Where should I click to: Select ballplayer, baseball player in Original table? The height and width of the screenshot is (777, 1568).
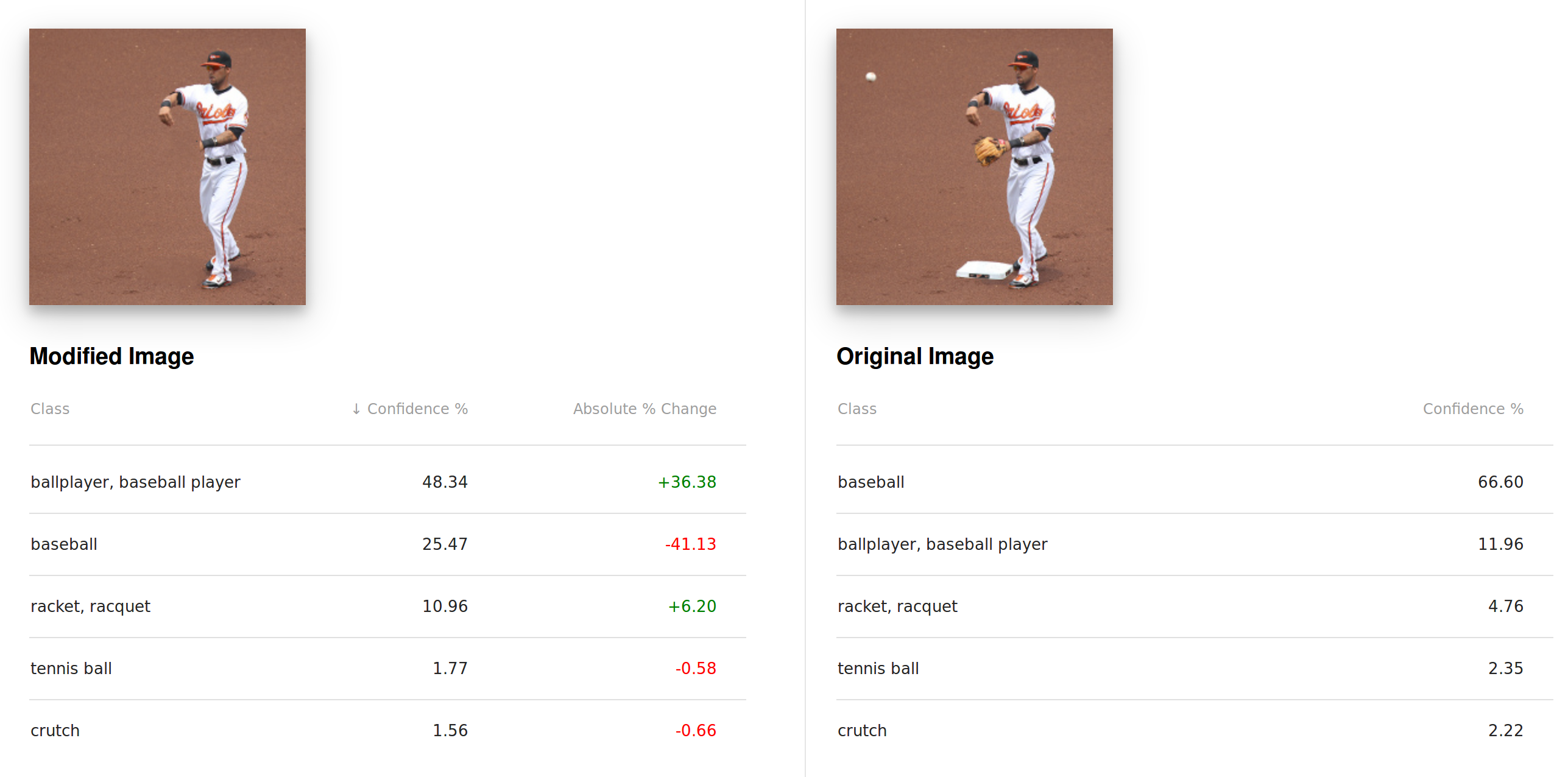click(x=942, y=544)
